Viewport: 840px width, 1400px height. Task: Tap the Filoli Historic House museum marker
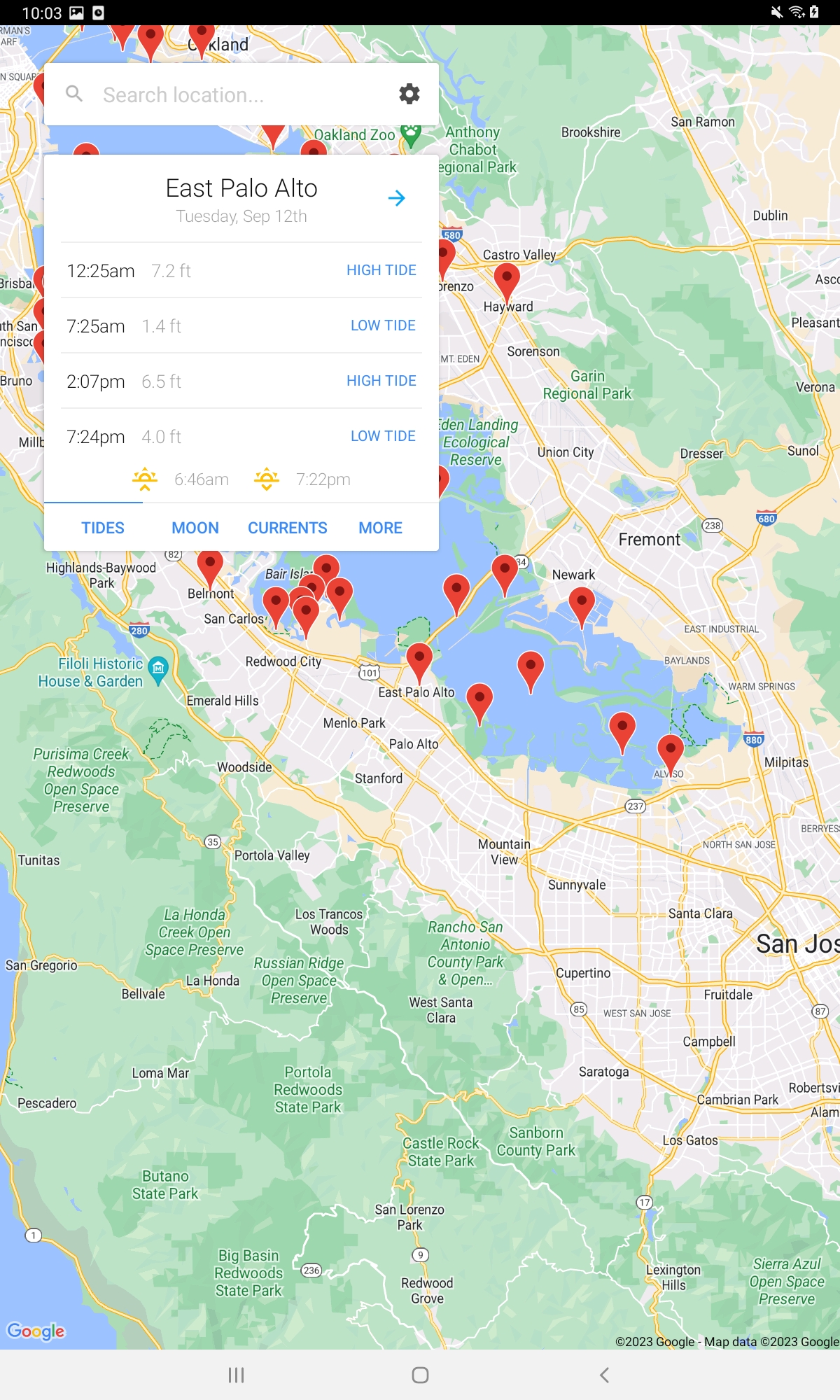click(159, 670)
